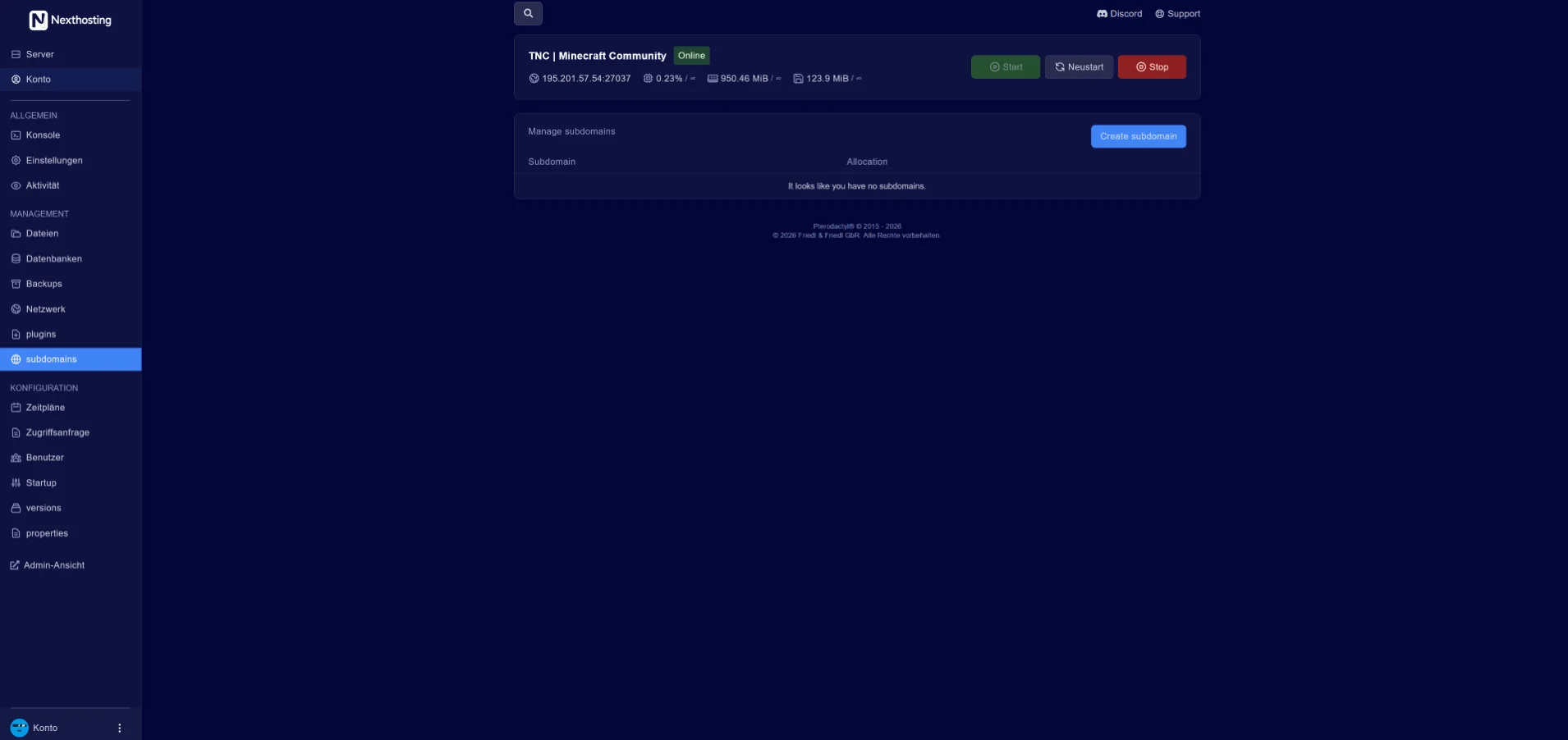Open the three-dot account menu

[x=120, y=729]
